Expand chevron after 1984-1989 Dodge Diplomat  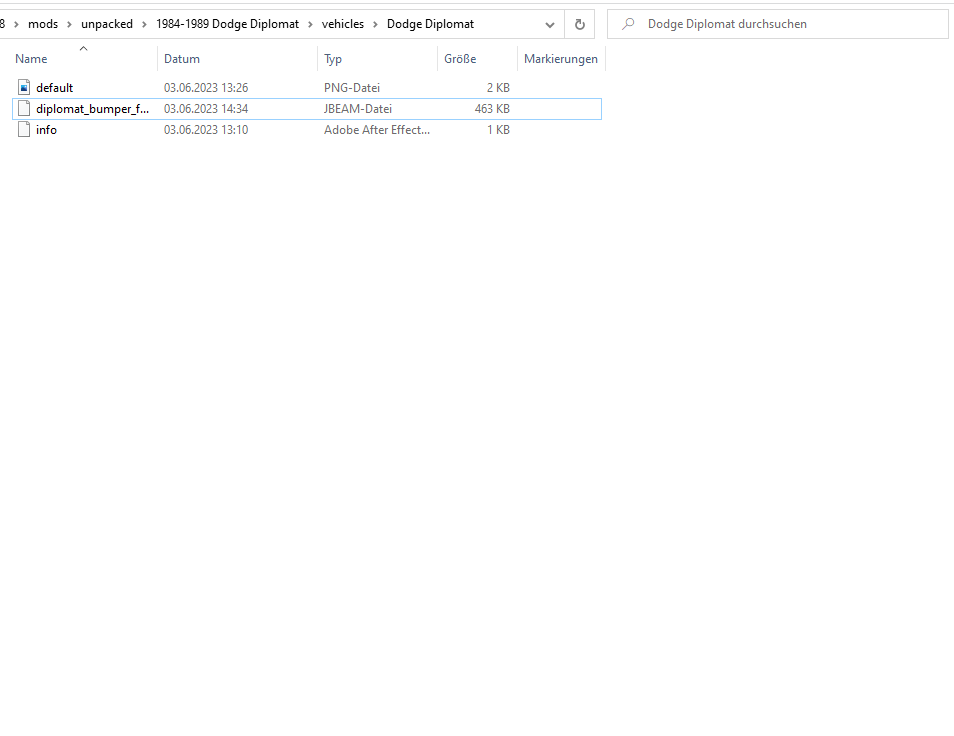[310, 24]
